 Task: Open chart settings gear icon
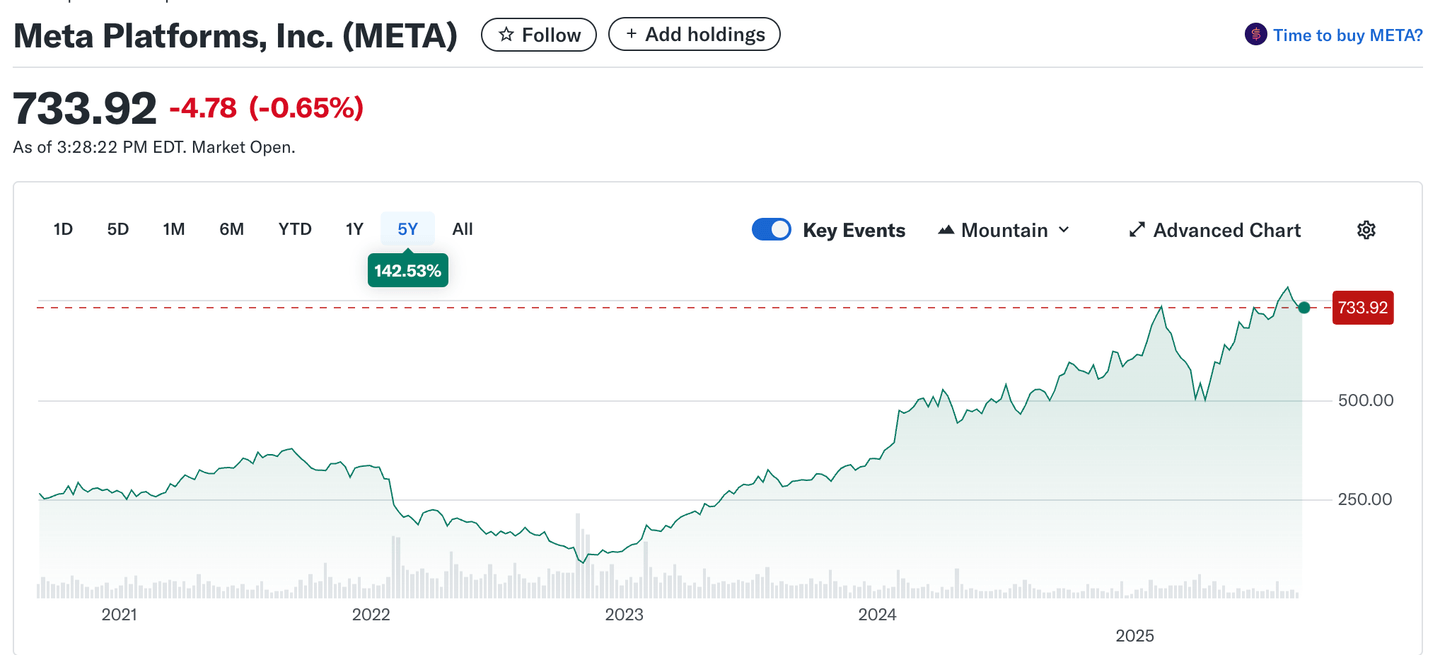coord(1366,230)
